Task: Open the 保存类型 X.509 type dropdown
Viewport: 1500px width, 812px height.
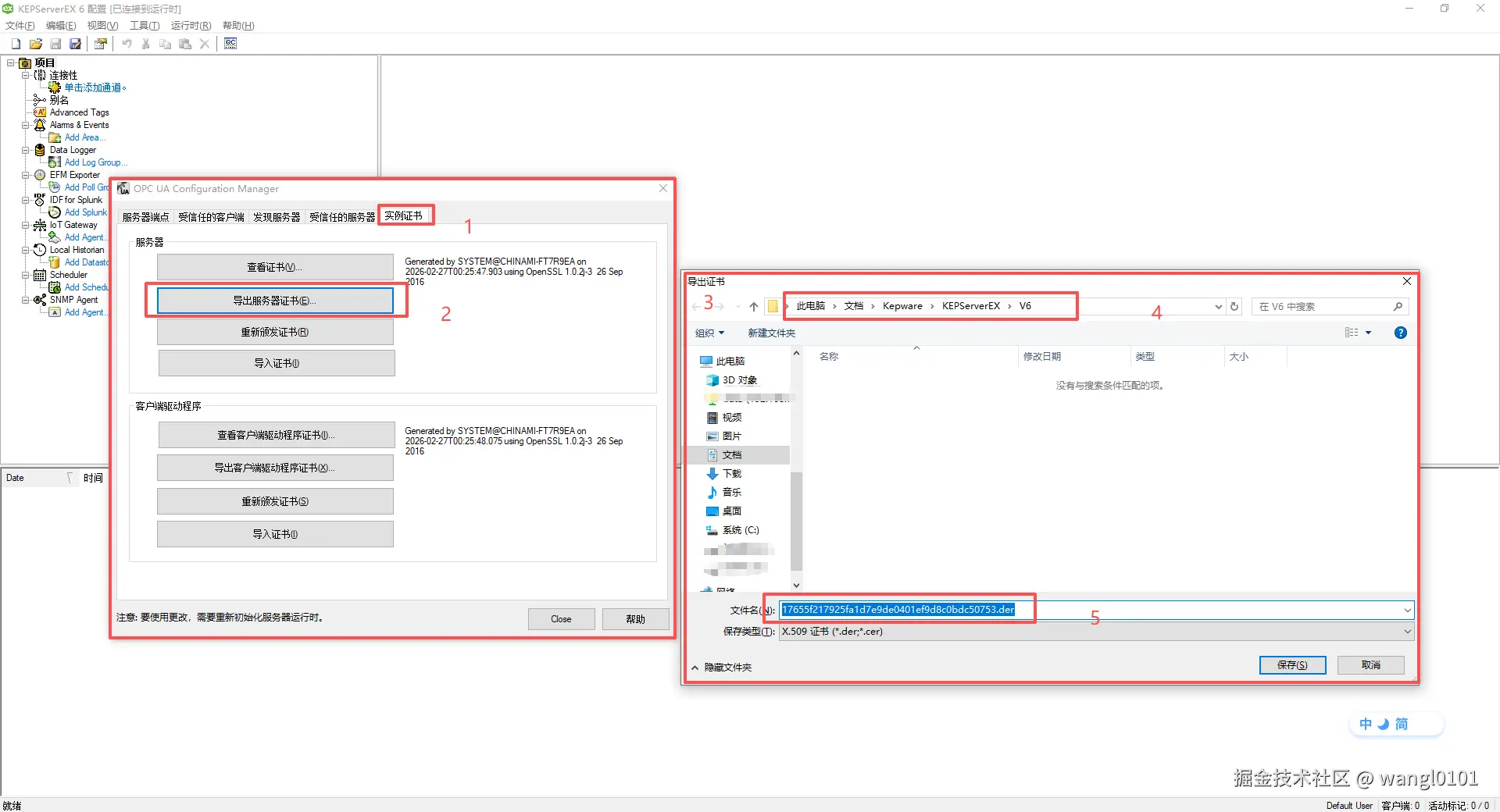Action: click(1407, 632)
